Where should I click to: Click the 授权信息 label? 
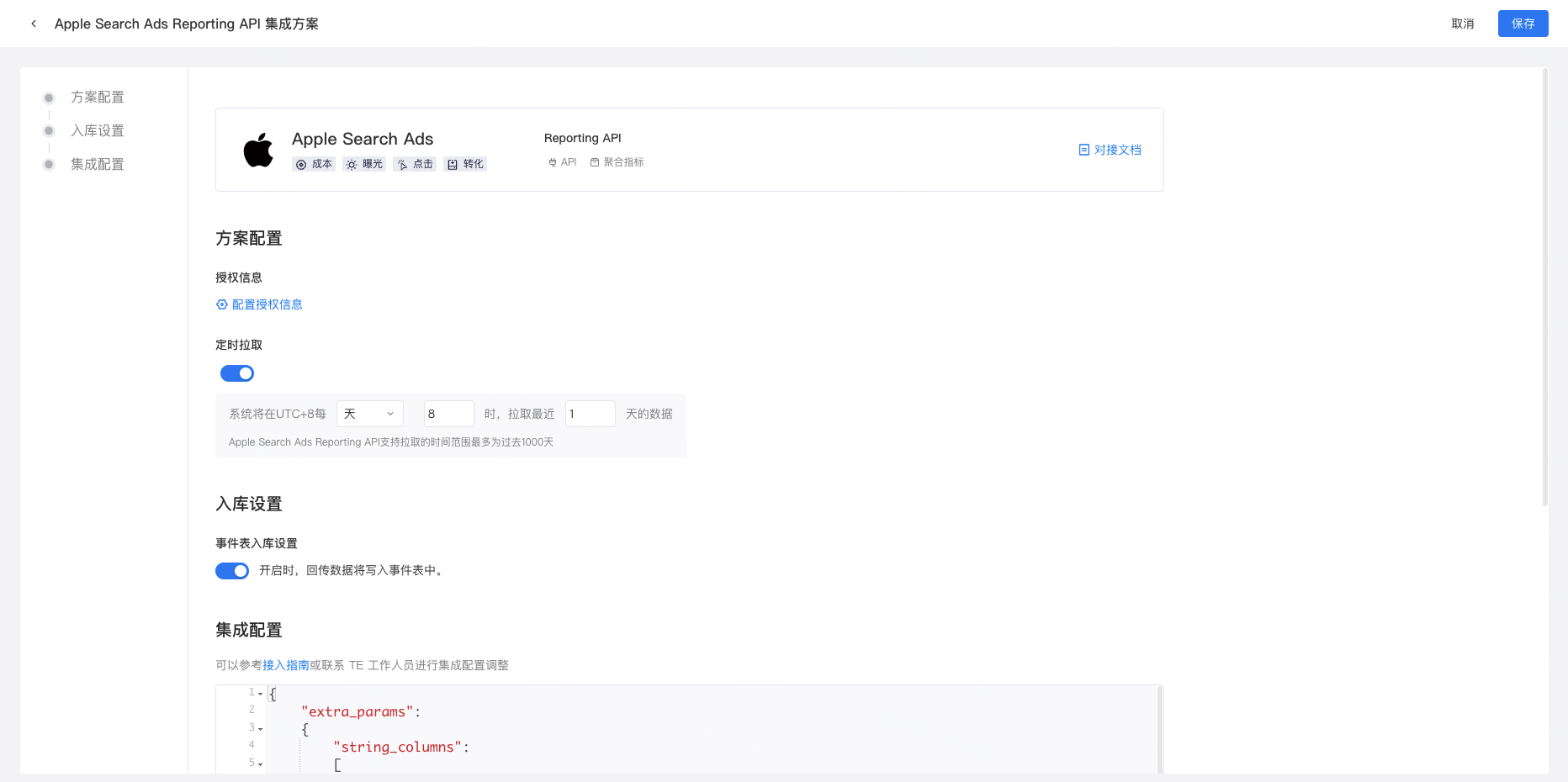[239, 277]
